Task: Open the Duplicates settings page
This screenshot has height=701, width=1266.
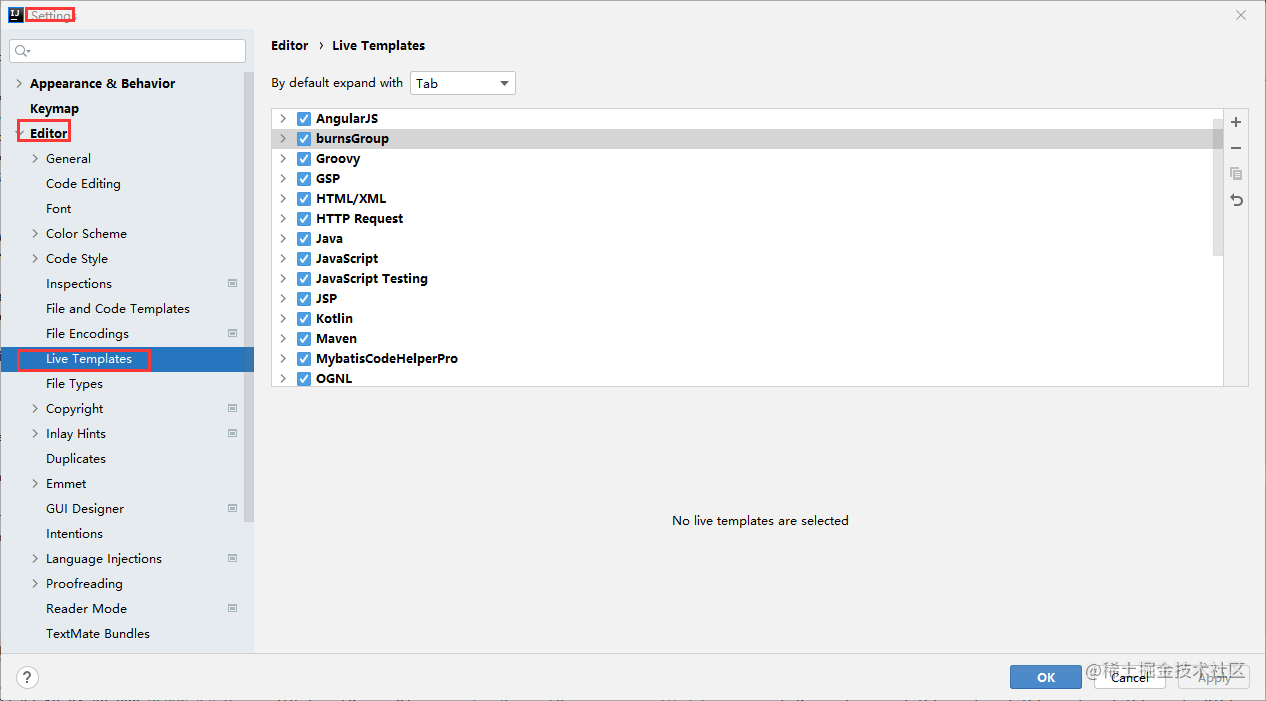Action: pos(76,458)
